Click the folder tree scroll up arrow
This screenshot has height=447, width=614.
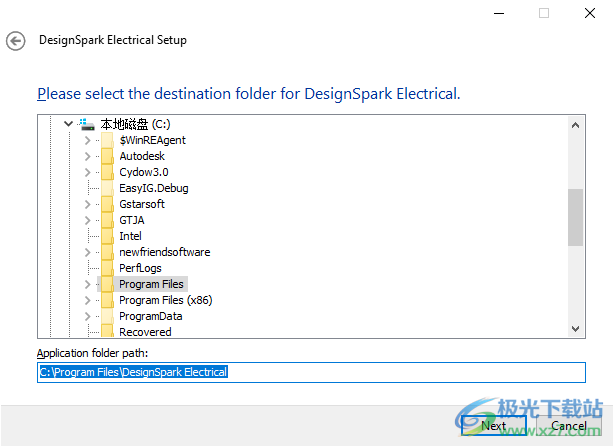(x=575, y=125)
